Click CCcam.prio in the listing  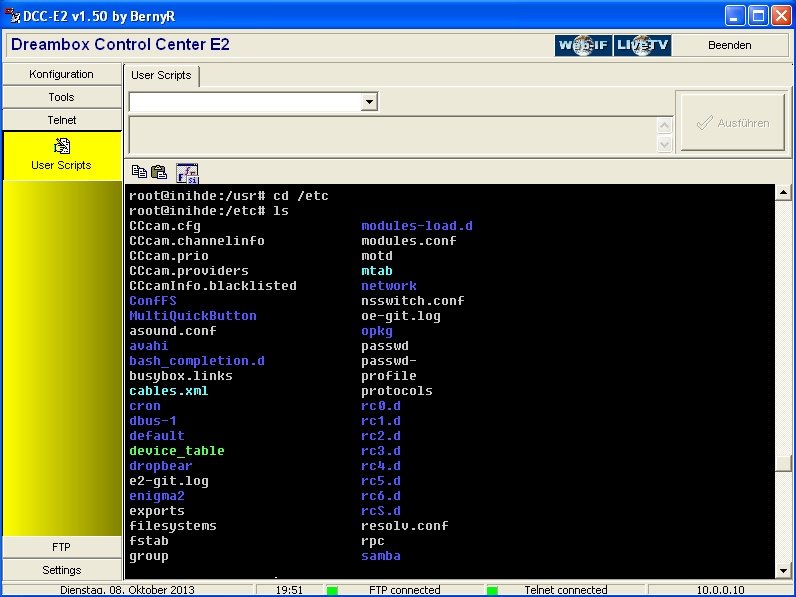169,256
